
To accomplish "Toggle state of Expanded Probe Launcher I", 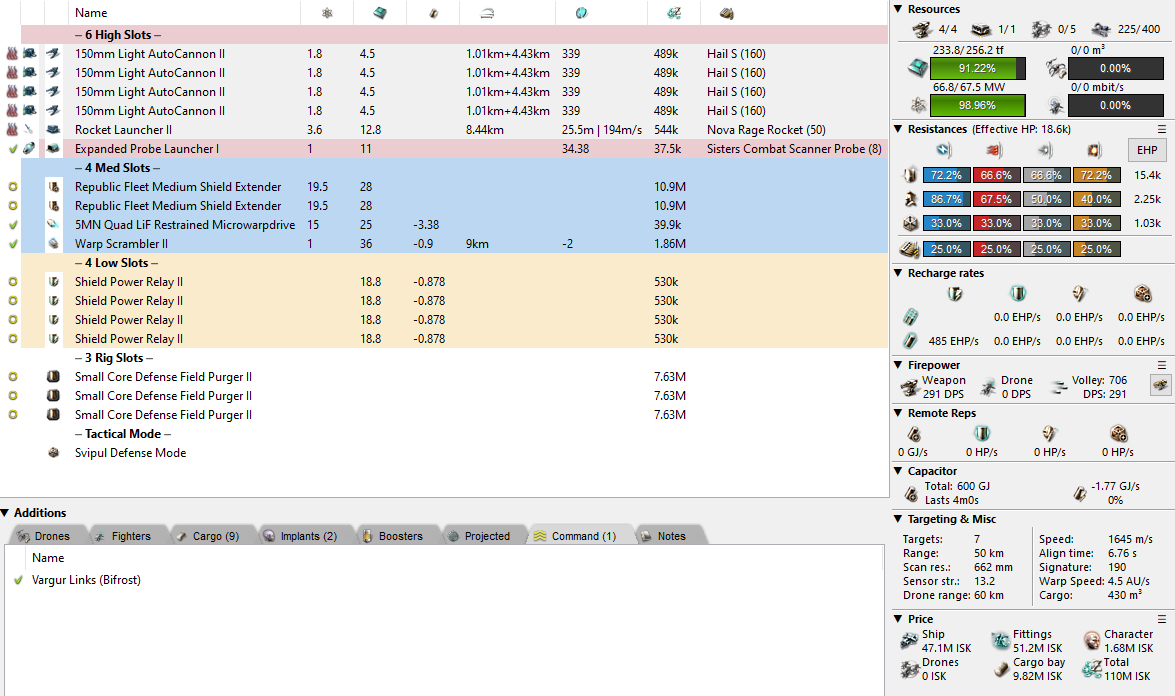I will click(x=12, y=149).
